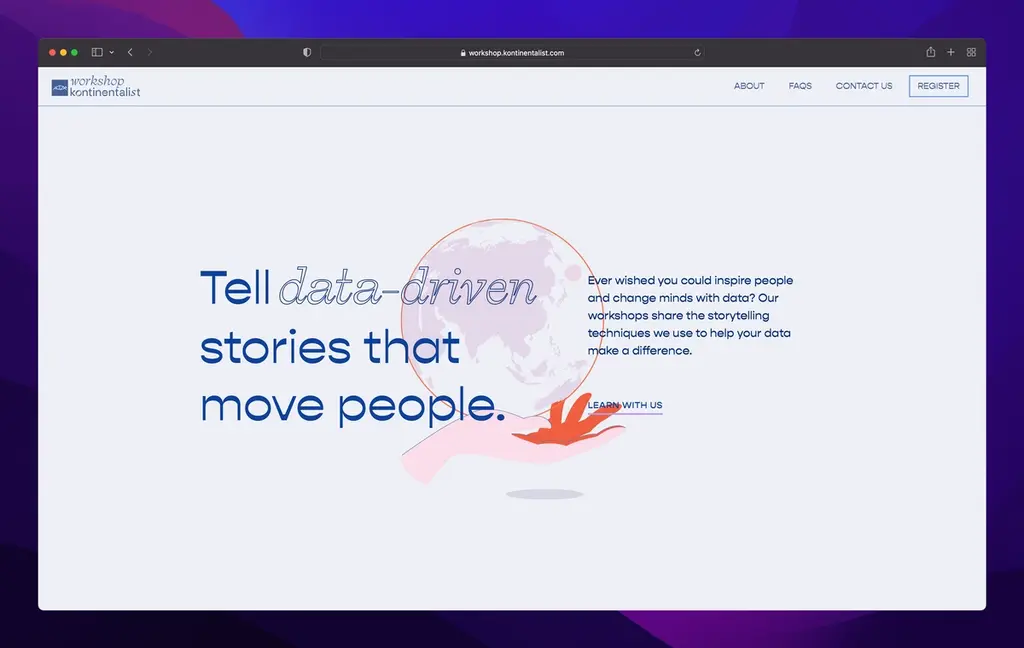This screenshot has height=648, width=1024.
Task: Minimize the window with the yellow button
Action: coord(63,52)
